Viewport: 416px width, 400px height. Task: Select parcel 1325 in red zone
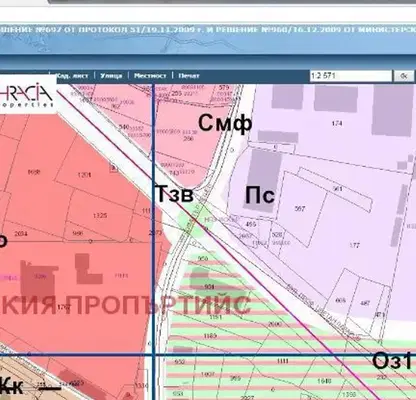click(x=100, y=216)
